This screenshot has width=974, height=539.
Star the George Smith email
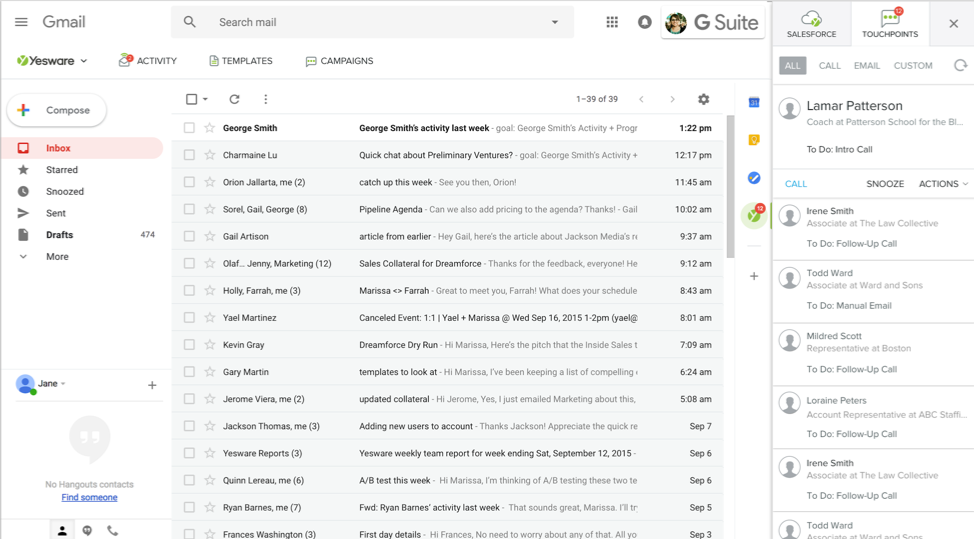210,128
